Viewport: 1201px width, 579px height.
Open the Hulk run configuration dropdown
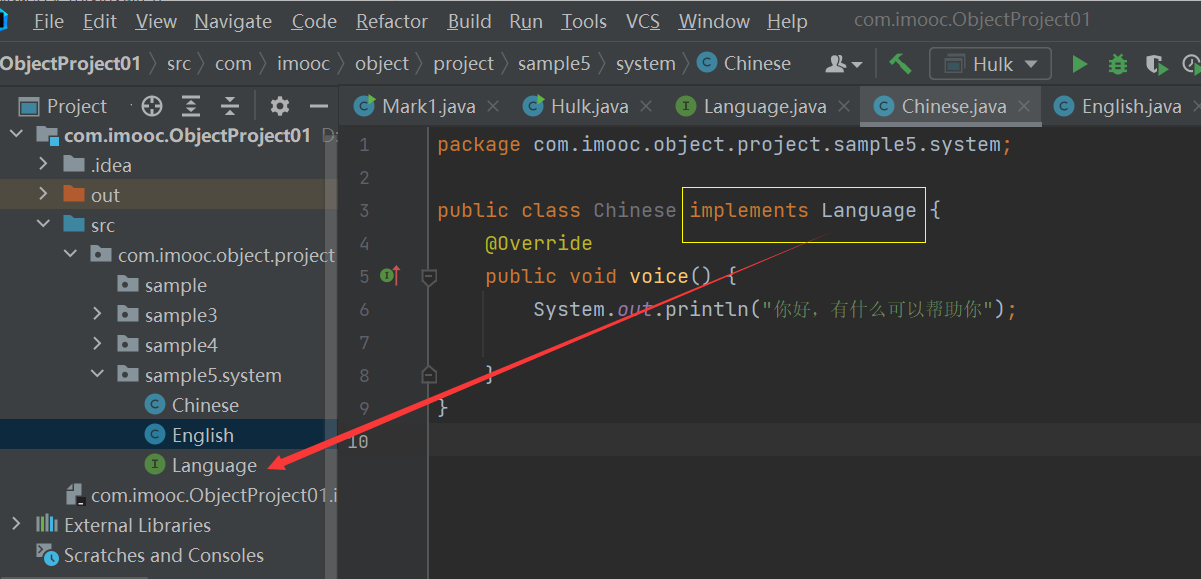(990, 64)
